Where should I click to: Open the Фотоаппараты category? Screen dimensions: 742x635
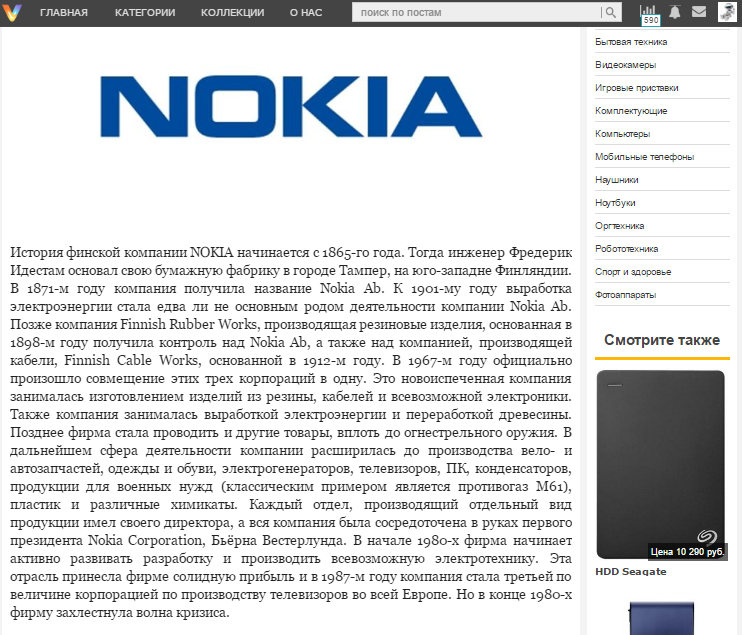pyautogui.click(x=625, y=295)
